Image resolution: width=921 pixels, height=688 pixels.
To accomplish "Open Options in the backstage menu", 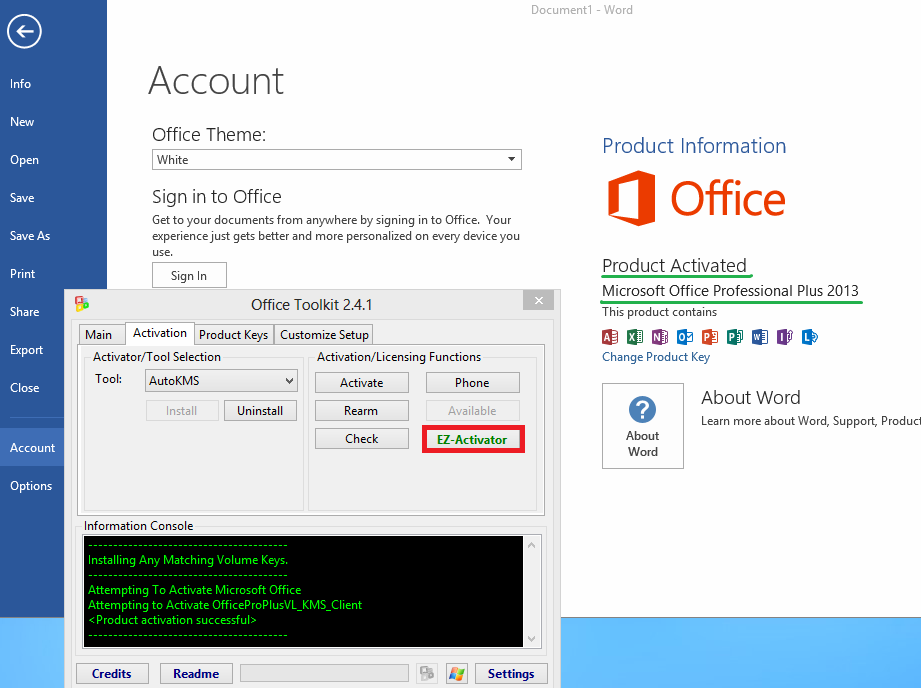I will coord(32,486).
